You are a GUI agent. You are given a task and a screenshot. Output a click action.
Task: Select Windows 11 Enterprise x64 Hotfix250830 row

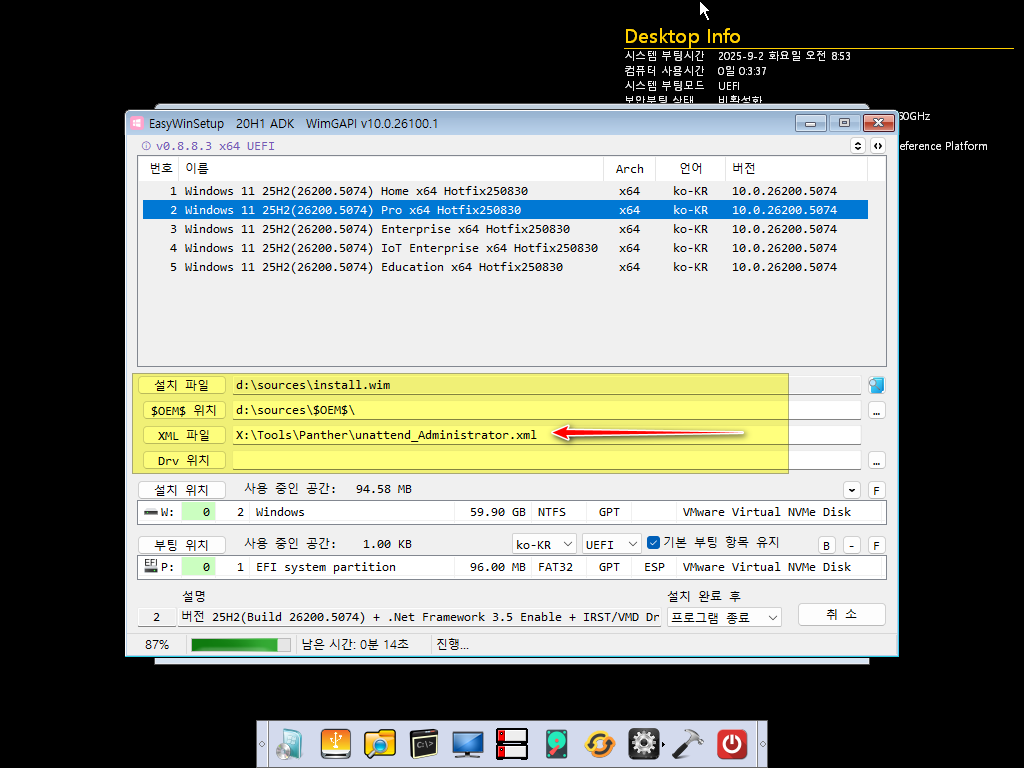click(x=505, y=229)
